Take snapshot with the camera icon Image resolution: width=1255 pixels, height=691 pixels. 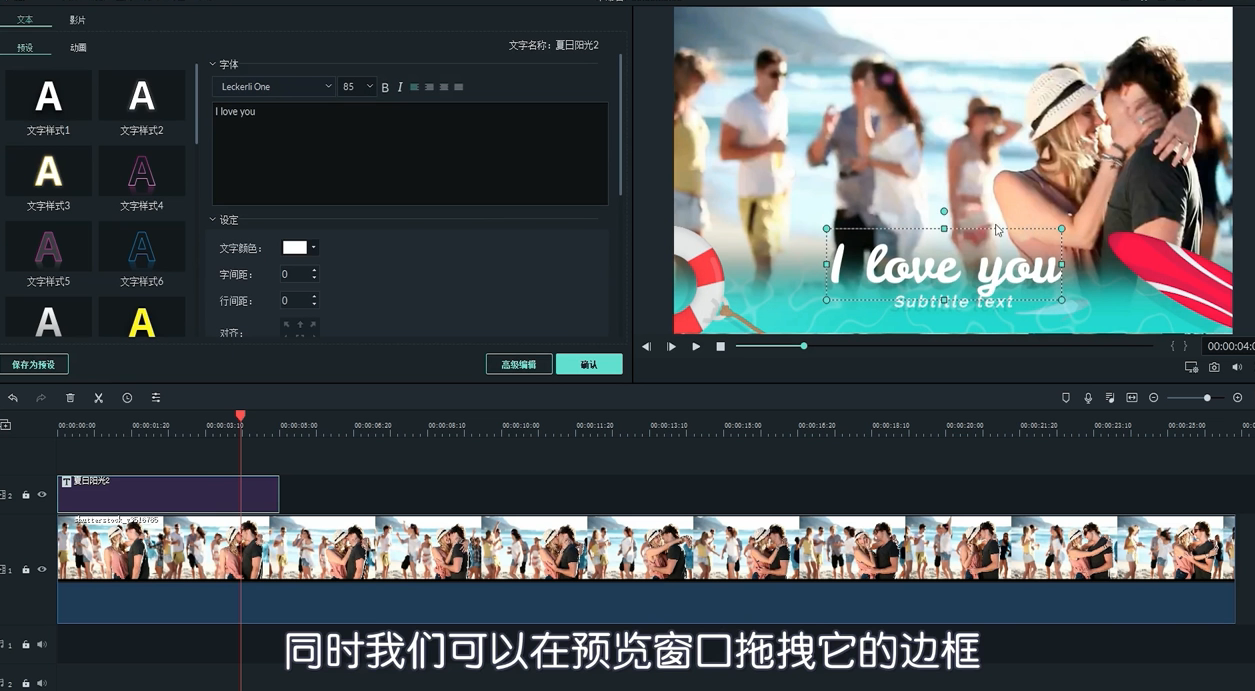(x=1214, y=367)
